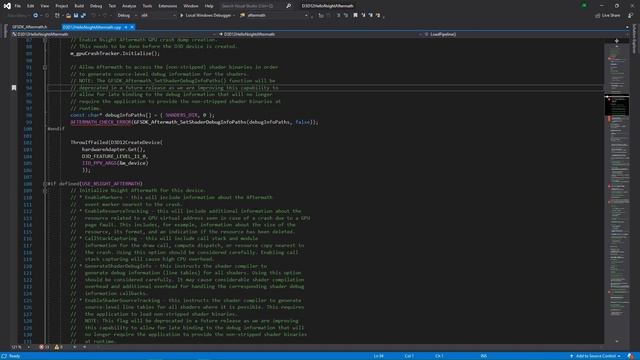This screenshot has width=640, height=360.
Task: Click the minimap scrollbar viewport thumb
Action: [617, 105]
